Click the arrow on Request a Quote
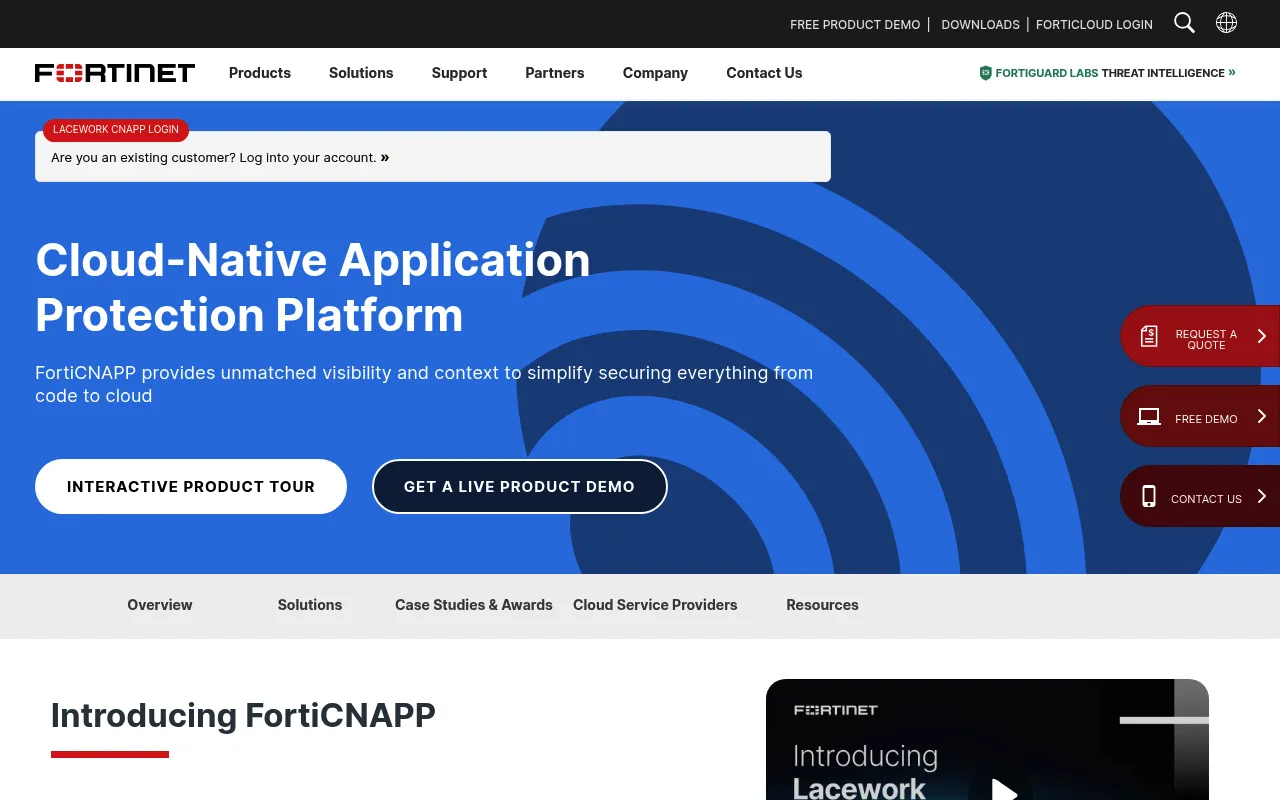The height and width of the screenshot is (800, 1280). coord(1262,336)
